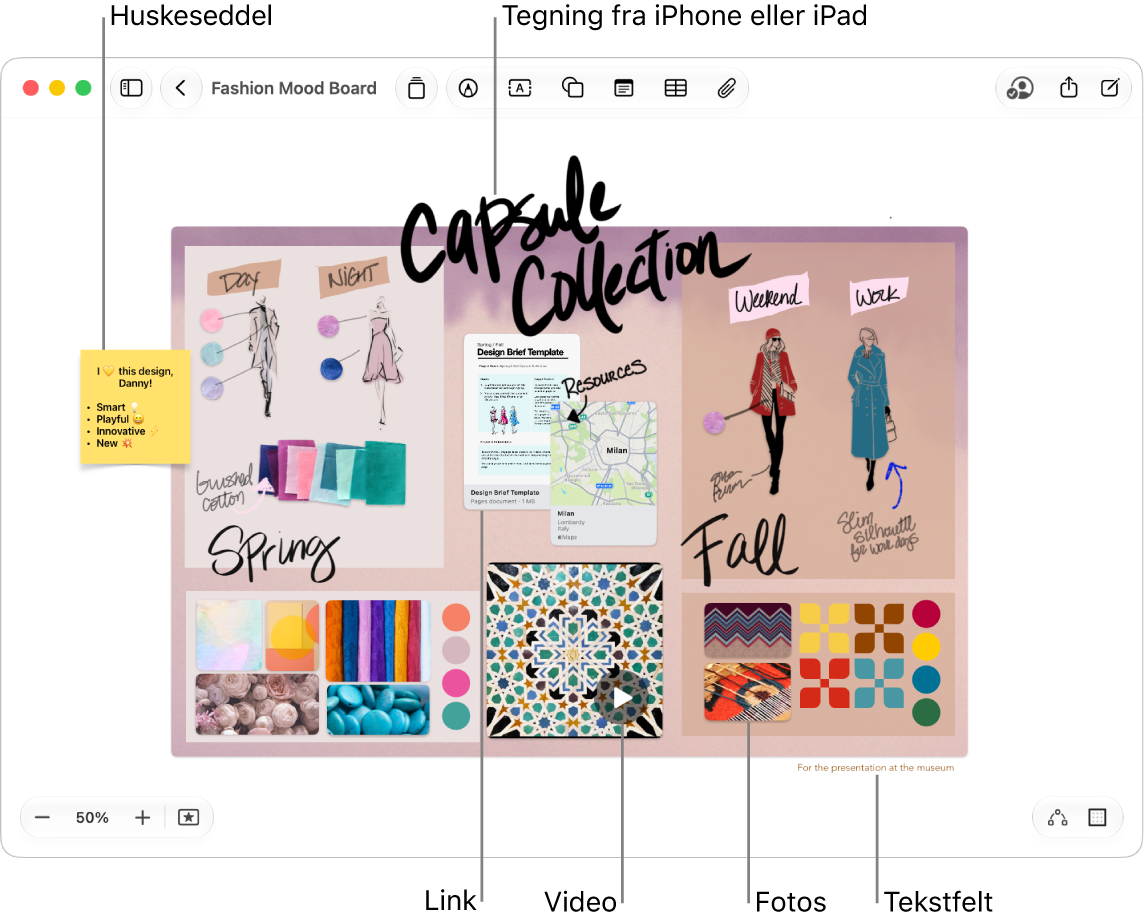
Task: Share the board
Action: coord(1069,88)
